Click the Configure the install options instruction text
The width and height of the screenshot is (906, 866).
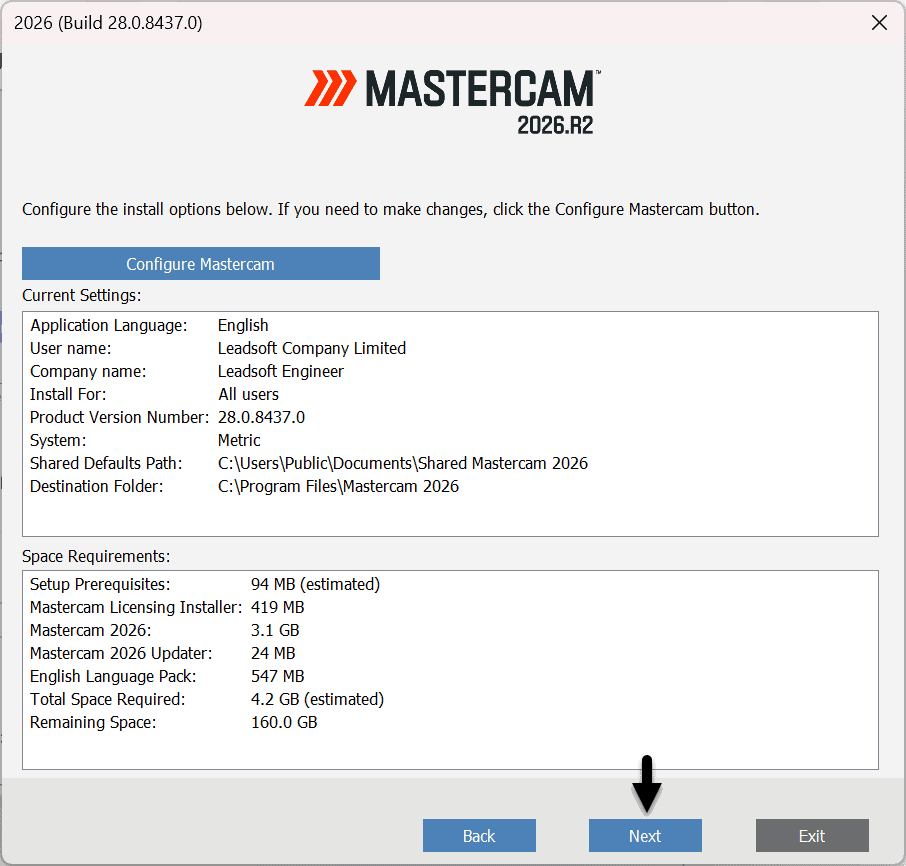[x=391, y=209]
